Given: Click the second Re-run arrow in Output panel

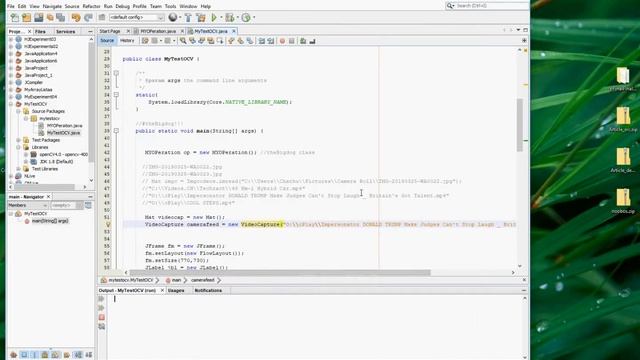Looking at the screenshot, I should 101,308.
